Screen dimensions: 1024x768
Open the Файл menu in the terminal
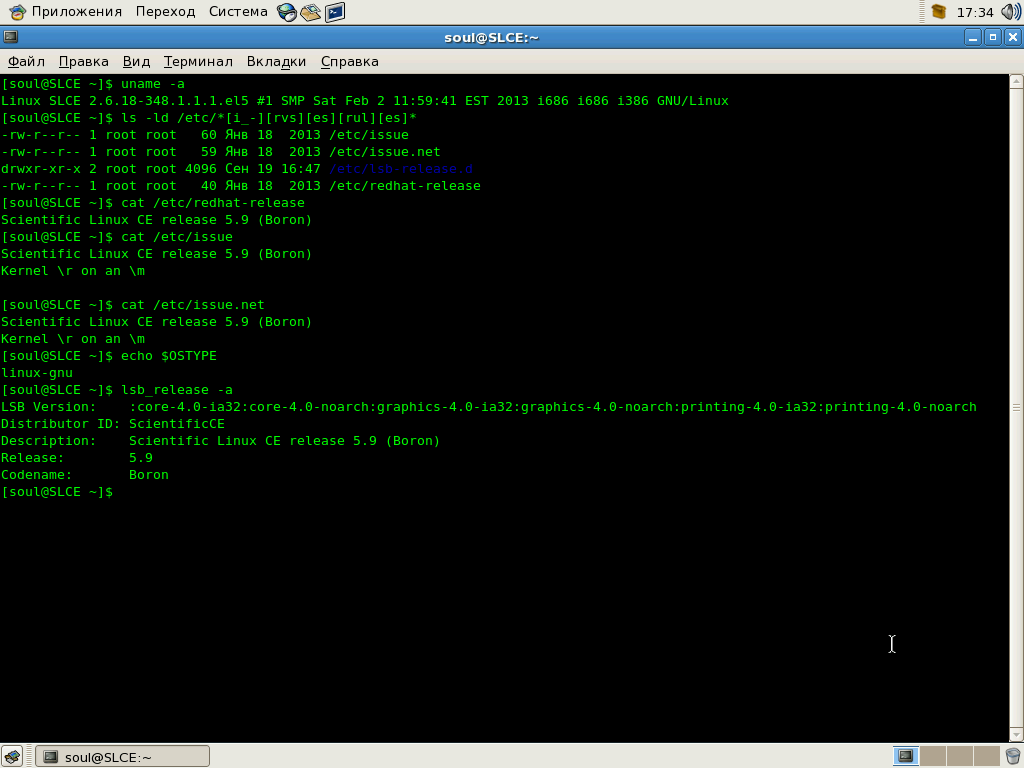[26, 61]
